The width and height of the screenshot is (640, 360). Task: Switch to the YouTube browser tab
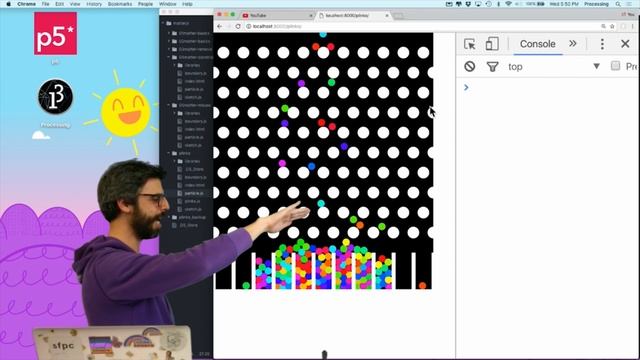pyautogui.click(x=276, y=16)
